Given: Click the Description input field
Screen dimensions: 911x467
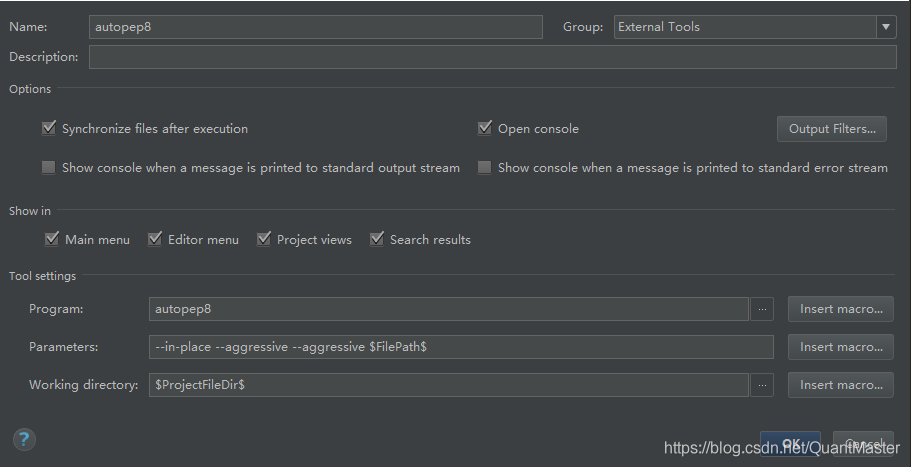Looking at the screenshot, I should tap(492, 57).
